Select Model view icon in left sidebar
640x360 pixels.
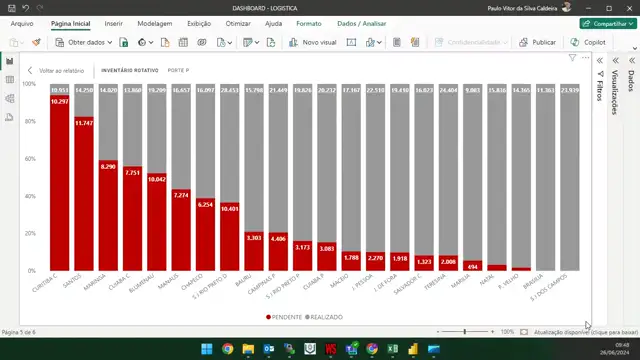(9, 98)
